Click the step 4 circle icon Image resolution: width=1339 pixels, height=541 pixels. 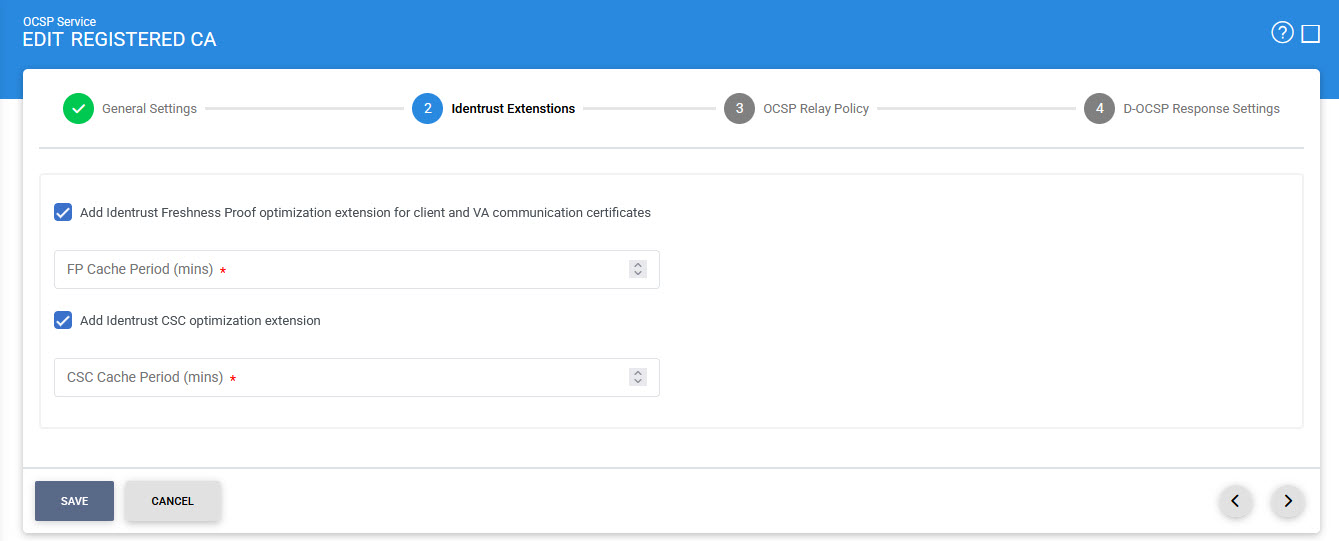click(1099, 109)
